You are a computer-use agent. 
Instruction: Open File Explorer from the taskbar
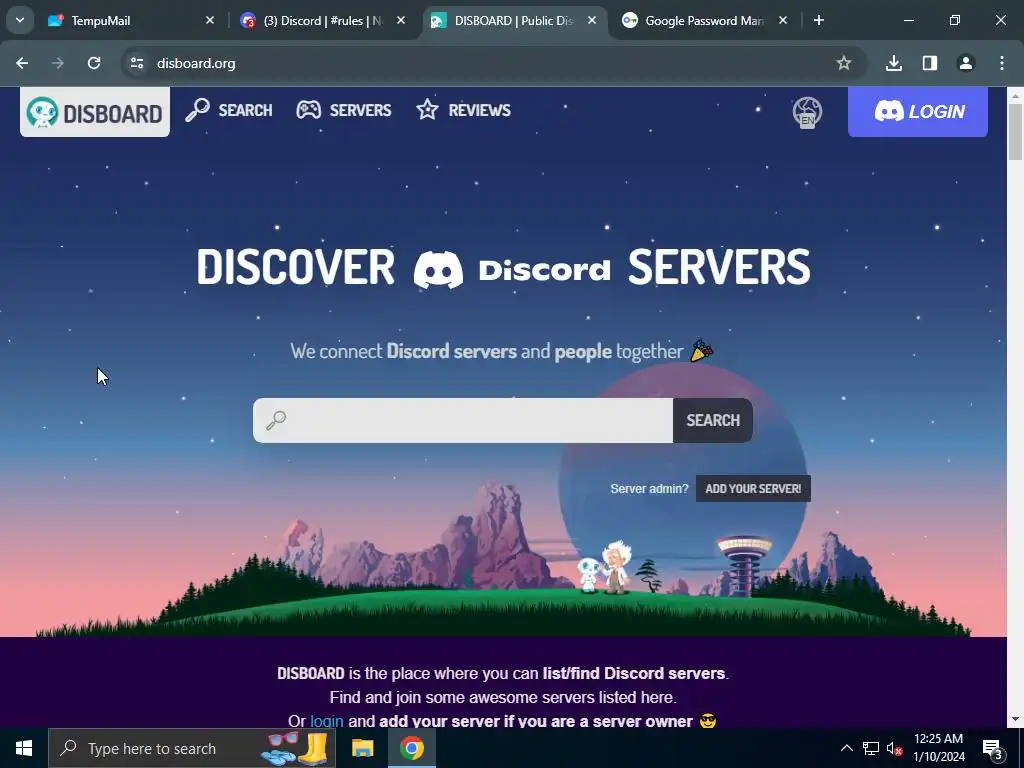click(362, 748)
